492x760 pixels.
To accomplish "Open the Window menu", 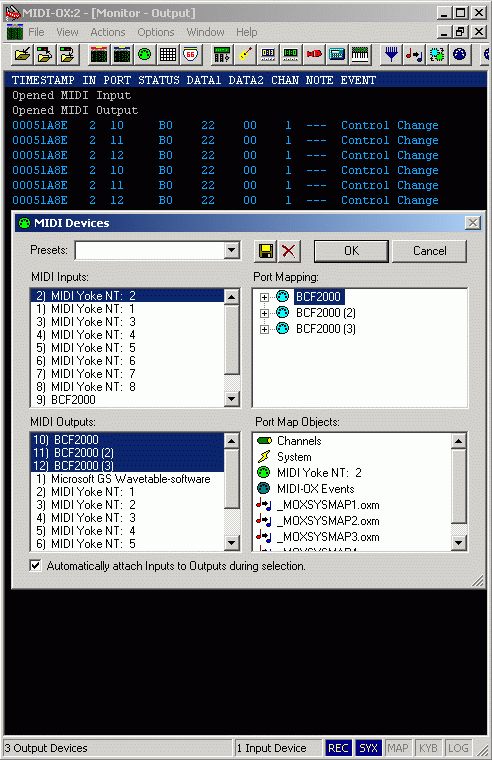I will 206,32.
